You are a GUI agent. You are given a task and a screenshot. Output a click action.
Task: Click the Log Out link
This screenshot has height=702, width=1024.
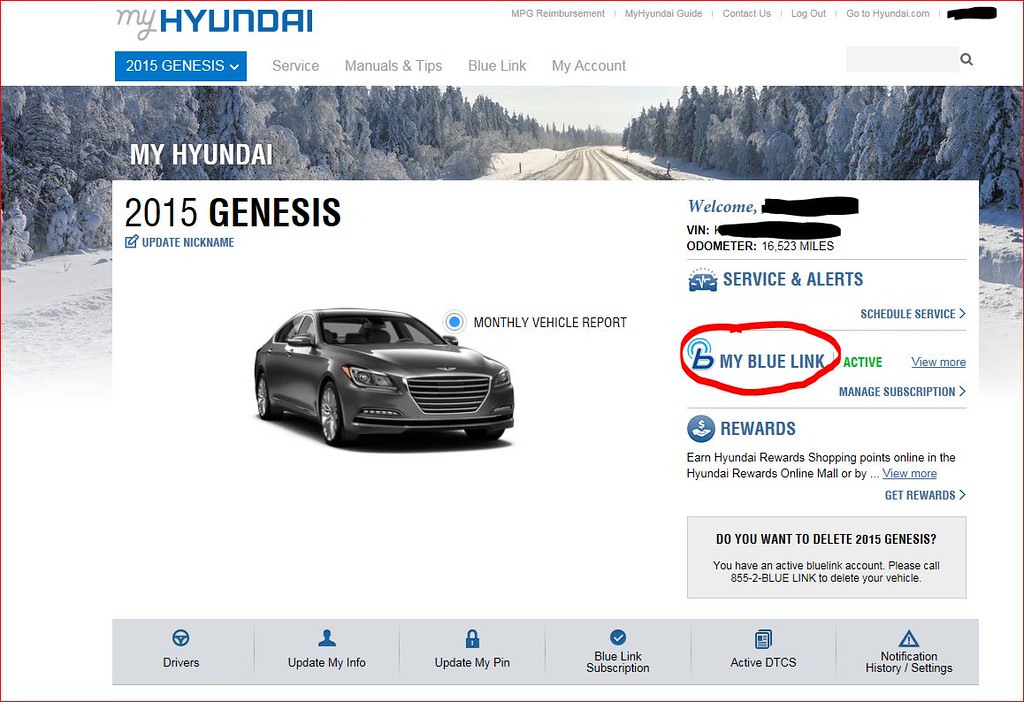pos(808,14)
